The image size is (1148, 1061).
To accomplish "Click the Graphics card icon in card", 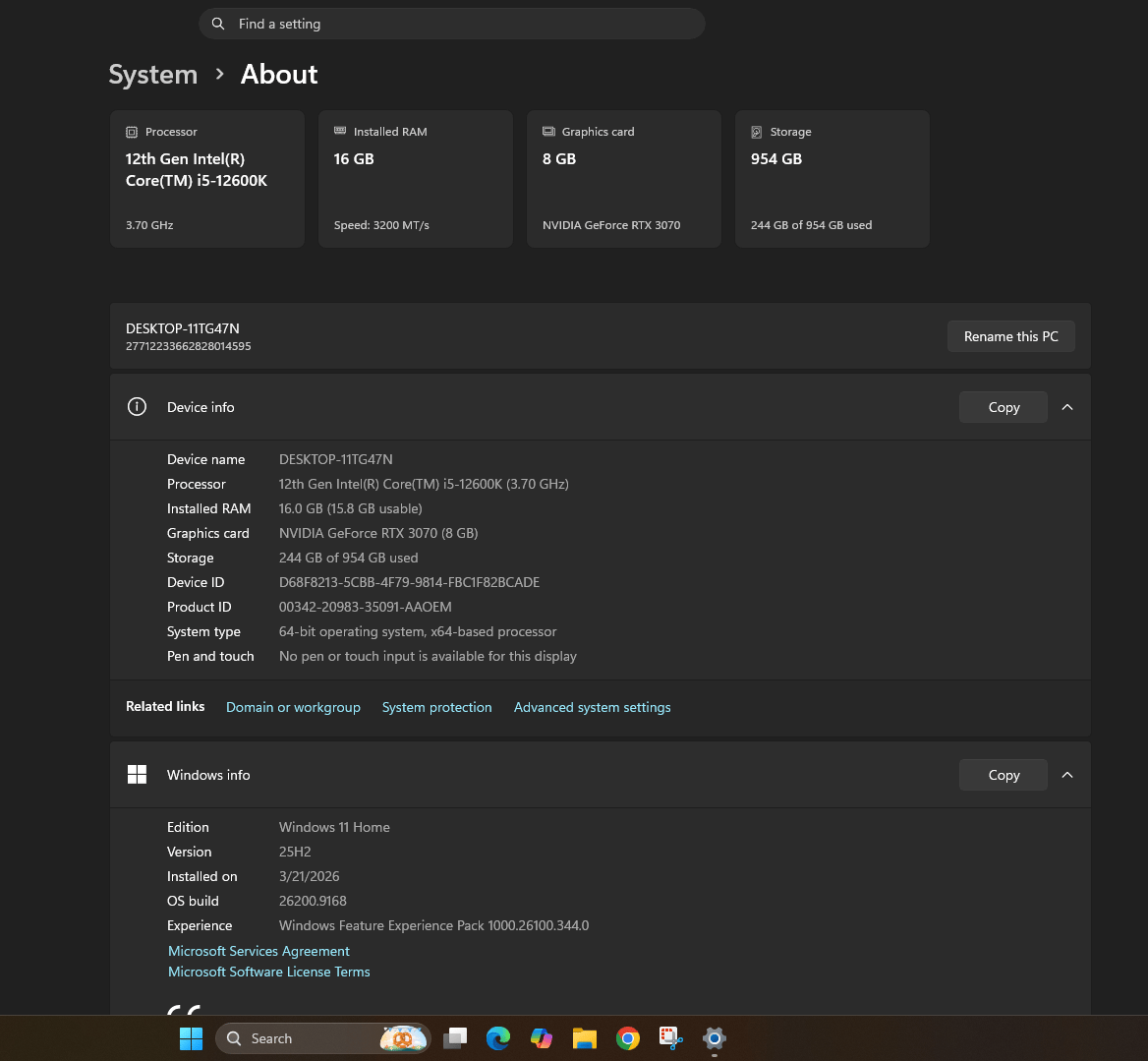I will pyautogui.click(x=548, y=131).
